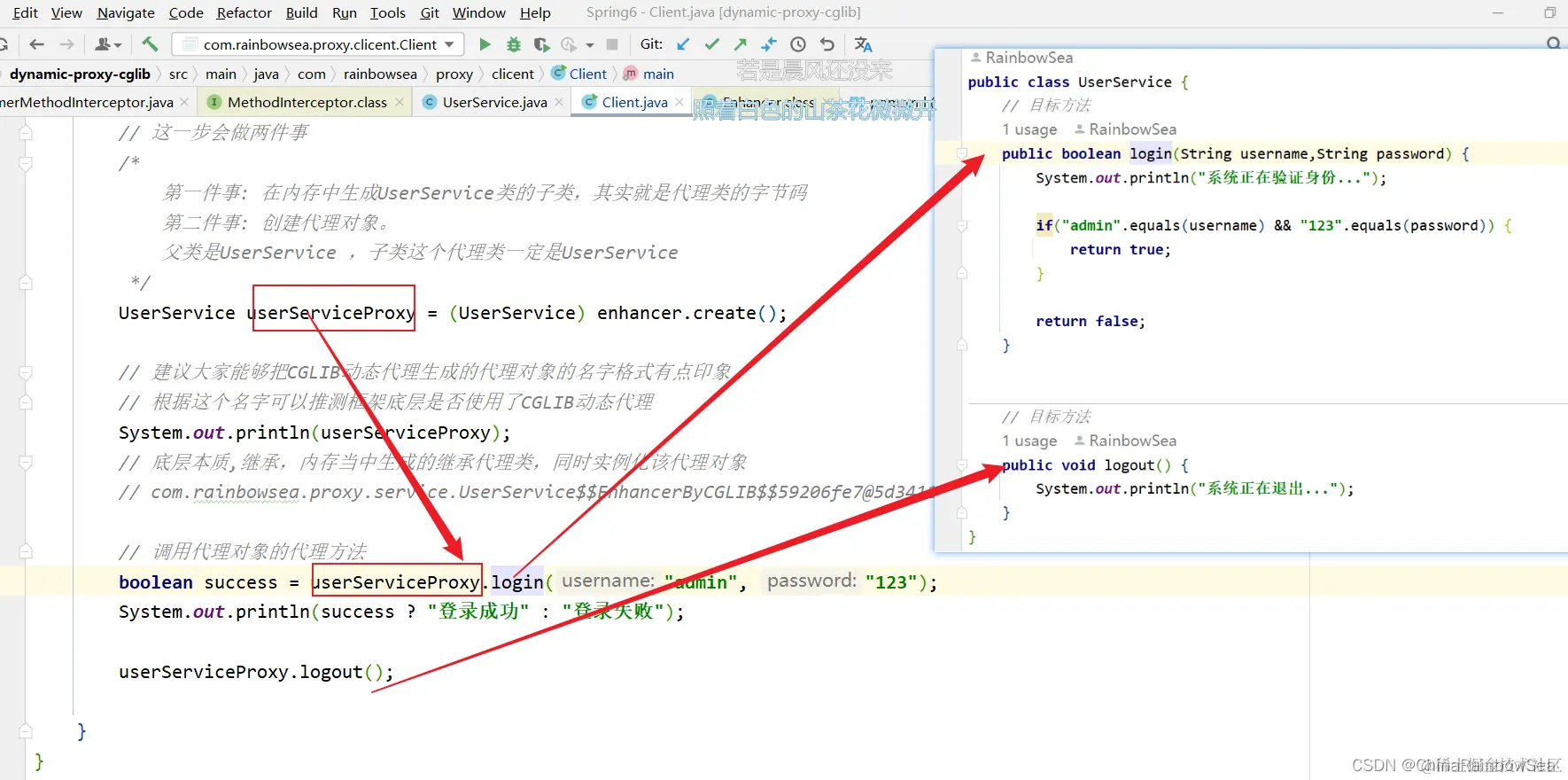Click Git Push green arrow
Image resolution: width=1568 pixels, height=780 pixels.
coord(741,44)
